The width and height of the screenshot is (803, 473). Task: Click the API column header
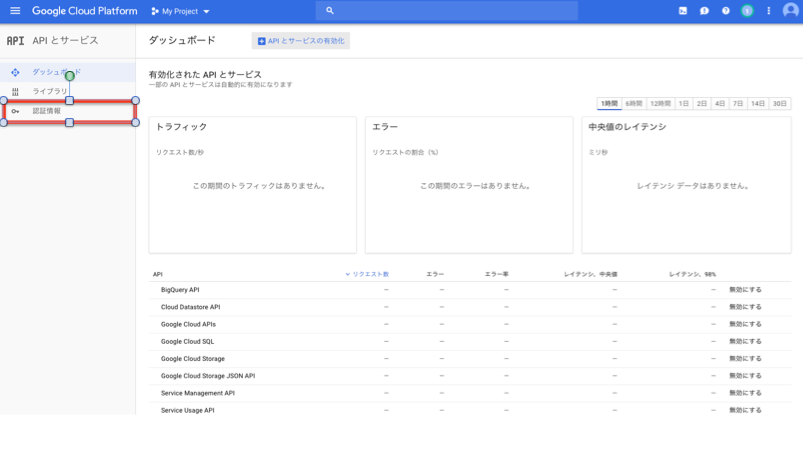click(x=158, y=274)
